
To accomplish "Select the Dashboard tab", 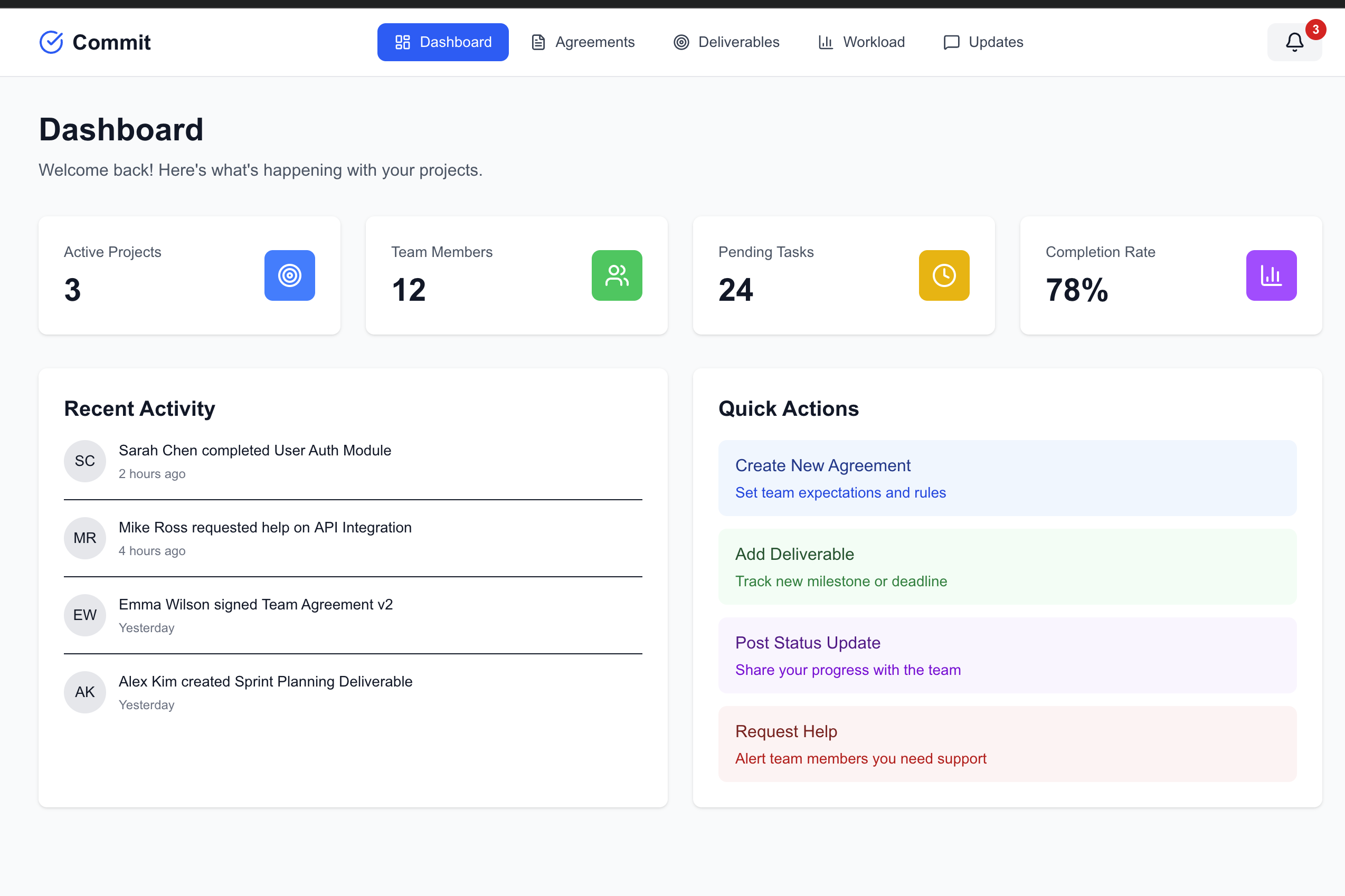I will 442,42.
